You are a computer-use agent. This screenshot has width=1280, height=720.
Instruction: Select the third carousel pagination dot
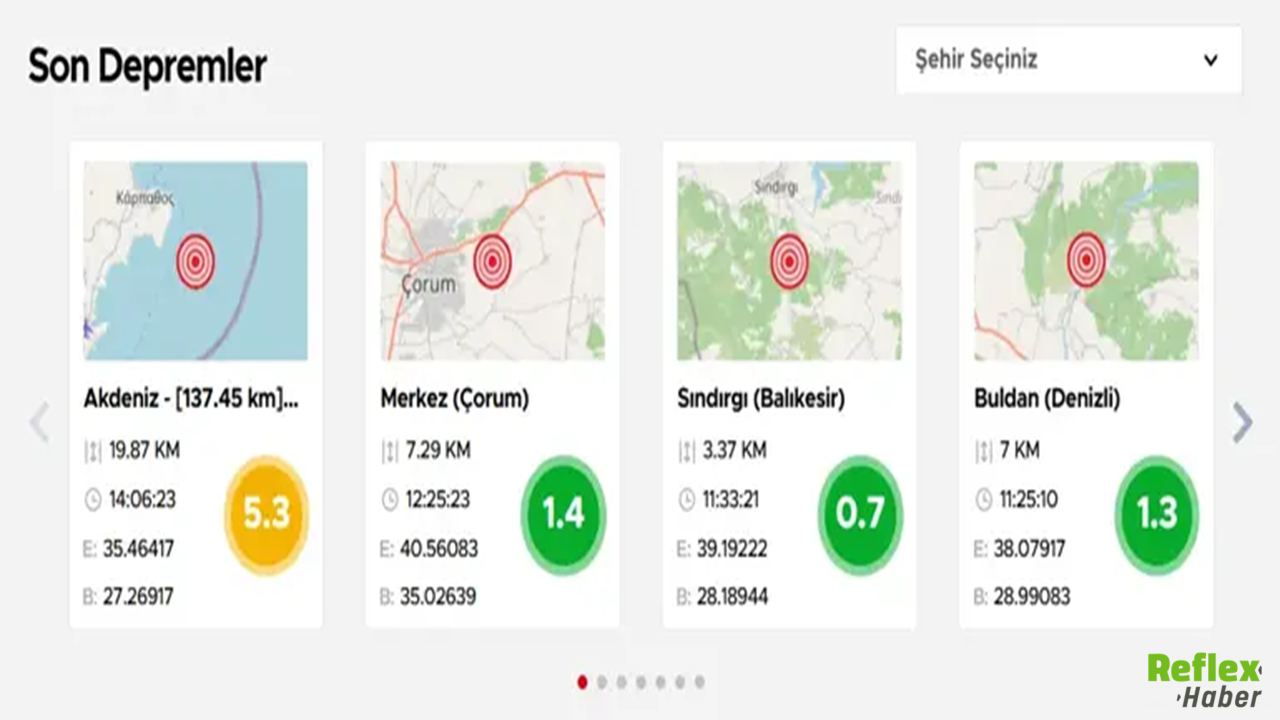(x=621, y=682)
